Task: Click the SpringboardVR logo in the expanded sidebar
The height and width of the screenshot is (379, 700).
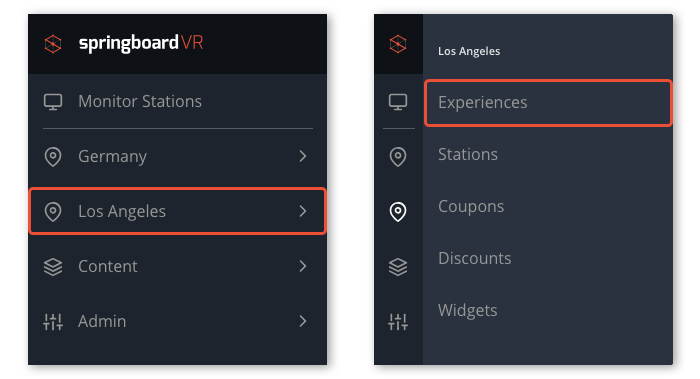Action: (x=124, y=43)
